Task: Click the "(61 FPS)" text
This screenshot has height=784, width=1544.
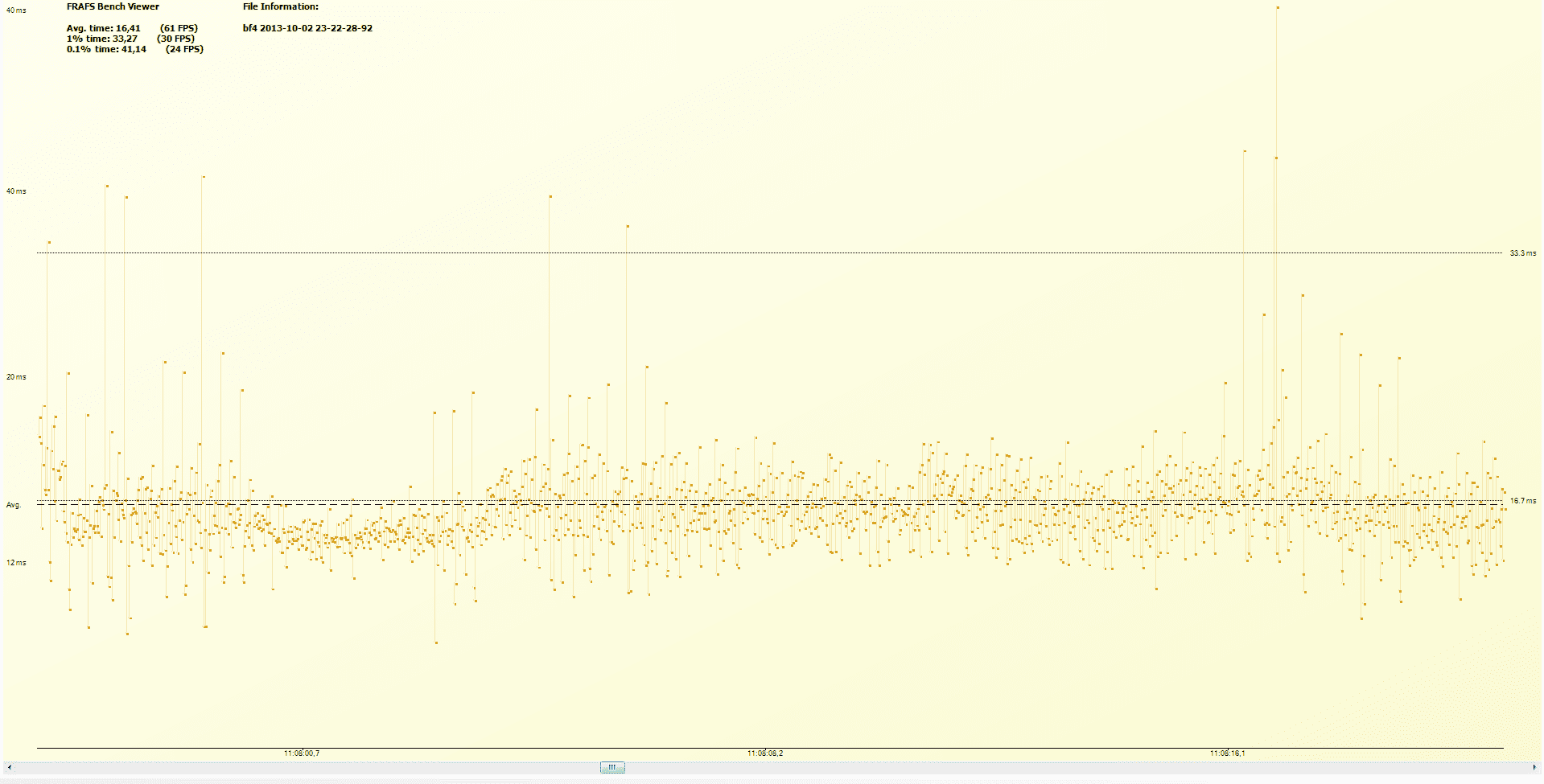Action: [179, 28]
